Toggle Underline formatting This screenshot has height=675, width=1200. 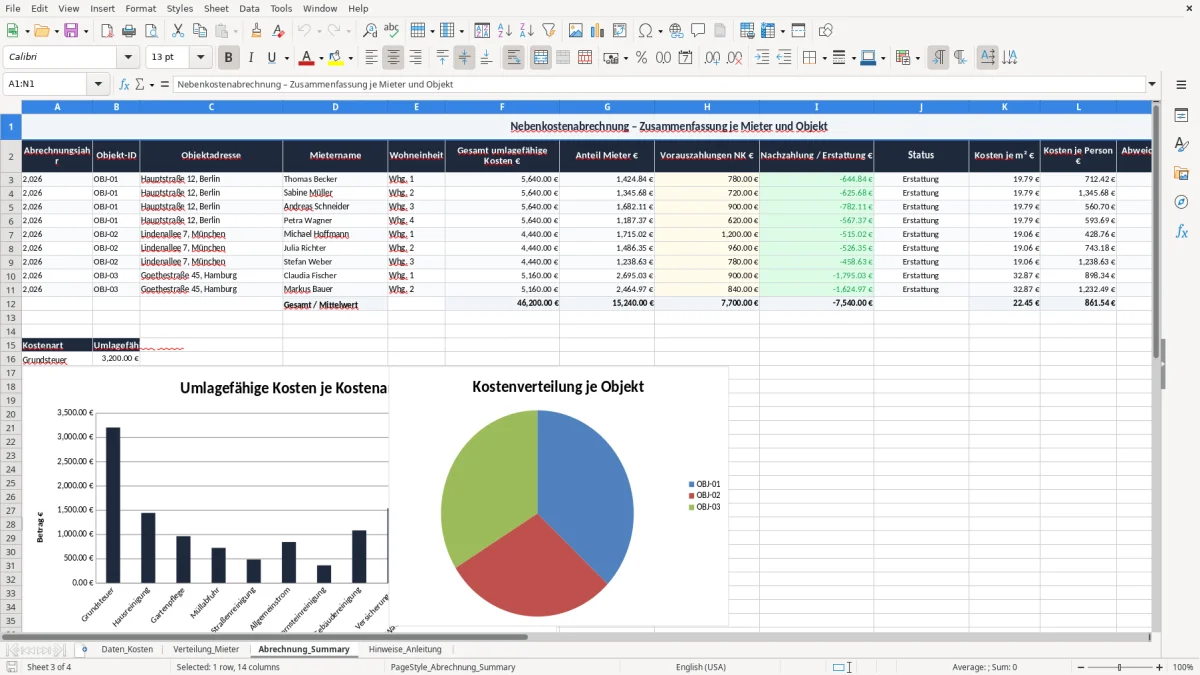point(271,58)
